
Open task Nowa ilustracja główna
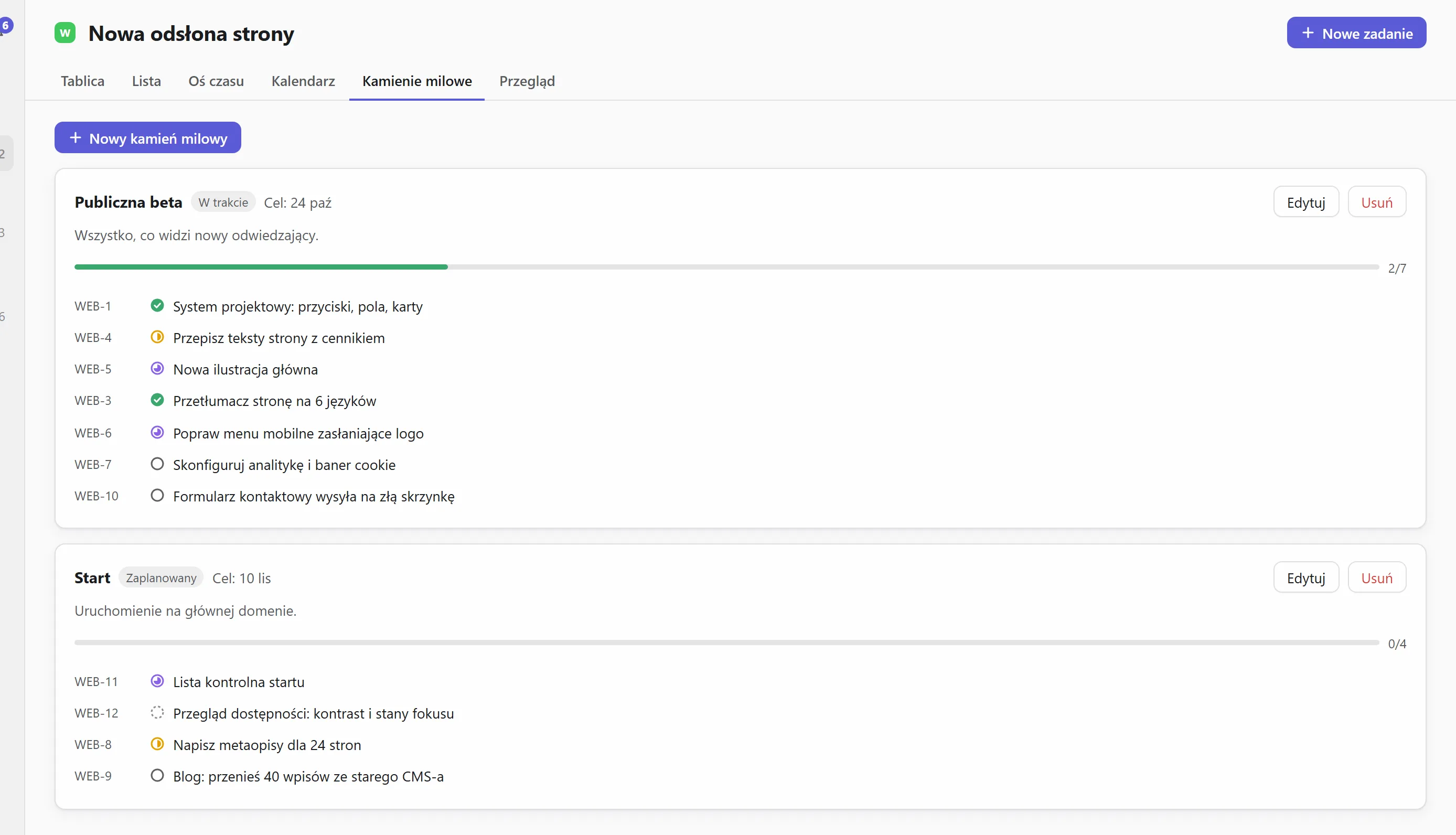[245, 370]
